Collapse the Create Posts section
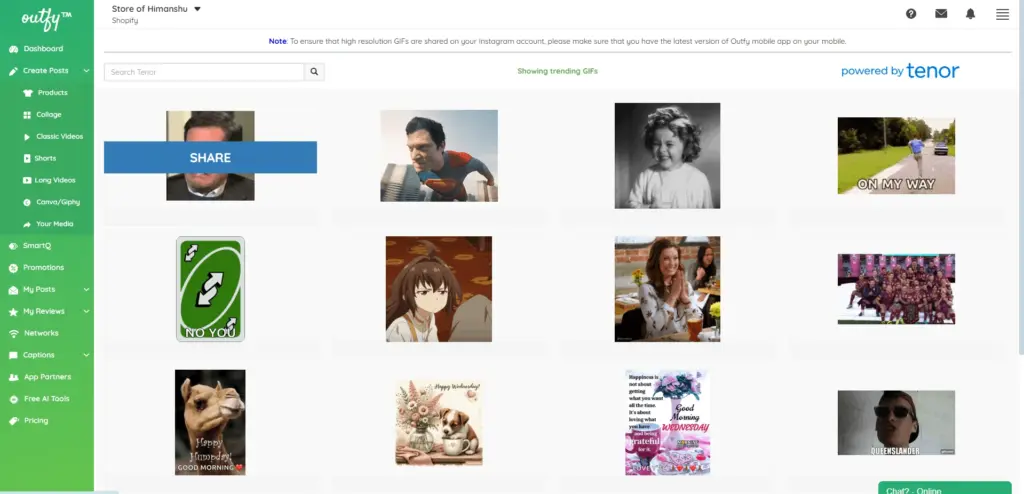Image resolution: width=1024 pixels, height=494 pixels. coord(87,71)
